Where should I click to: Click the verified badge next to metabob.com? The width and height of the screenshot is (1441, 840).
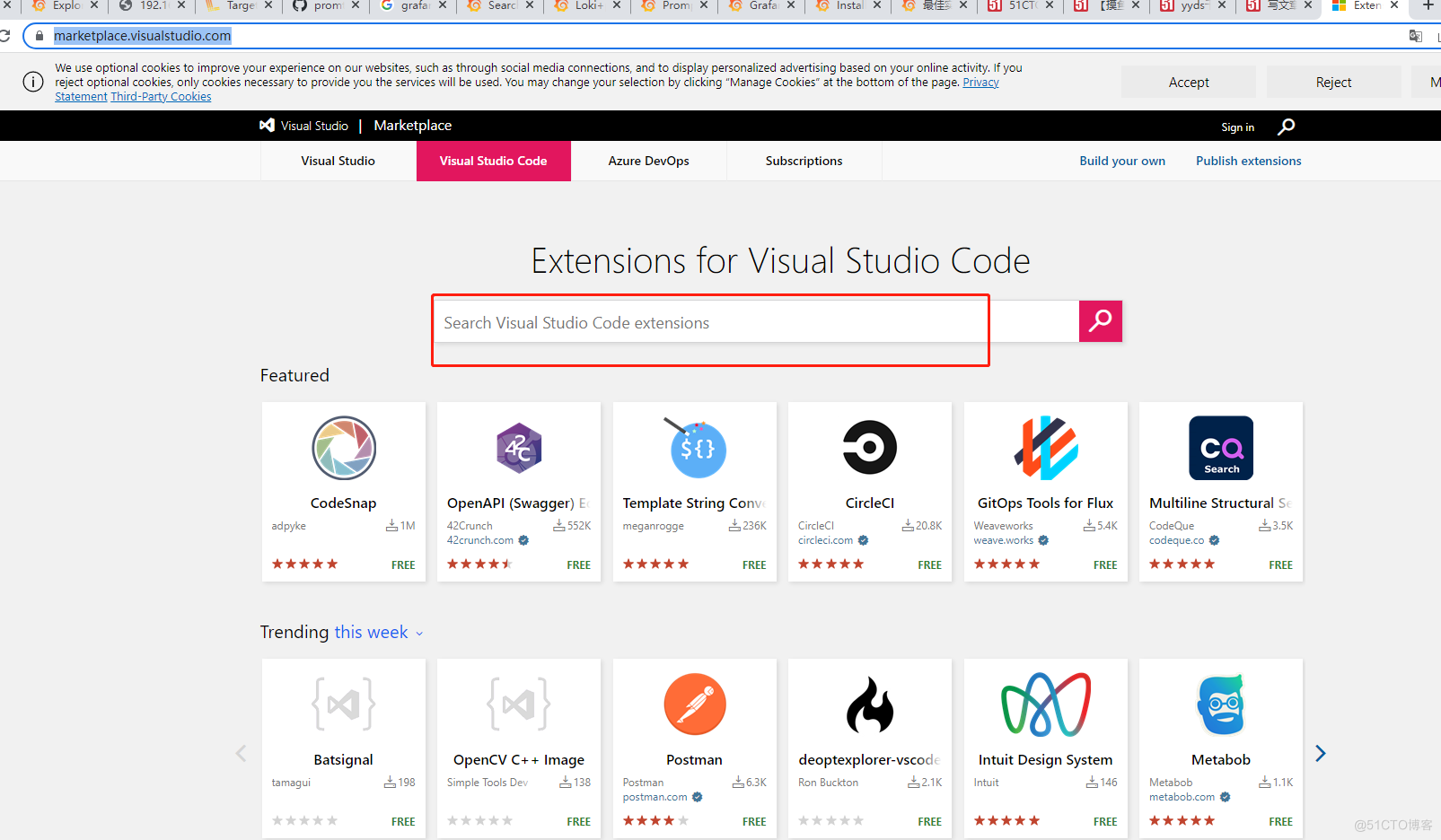click(x=1225, y=797)
